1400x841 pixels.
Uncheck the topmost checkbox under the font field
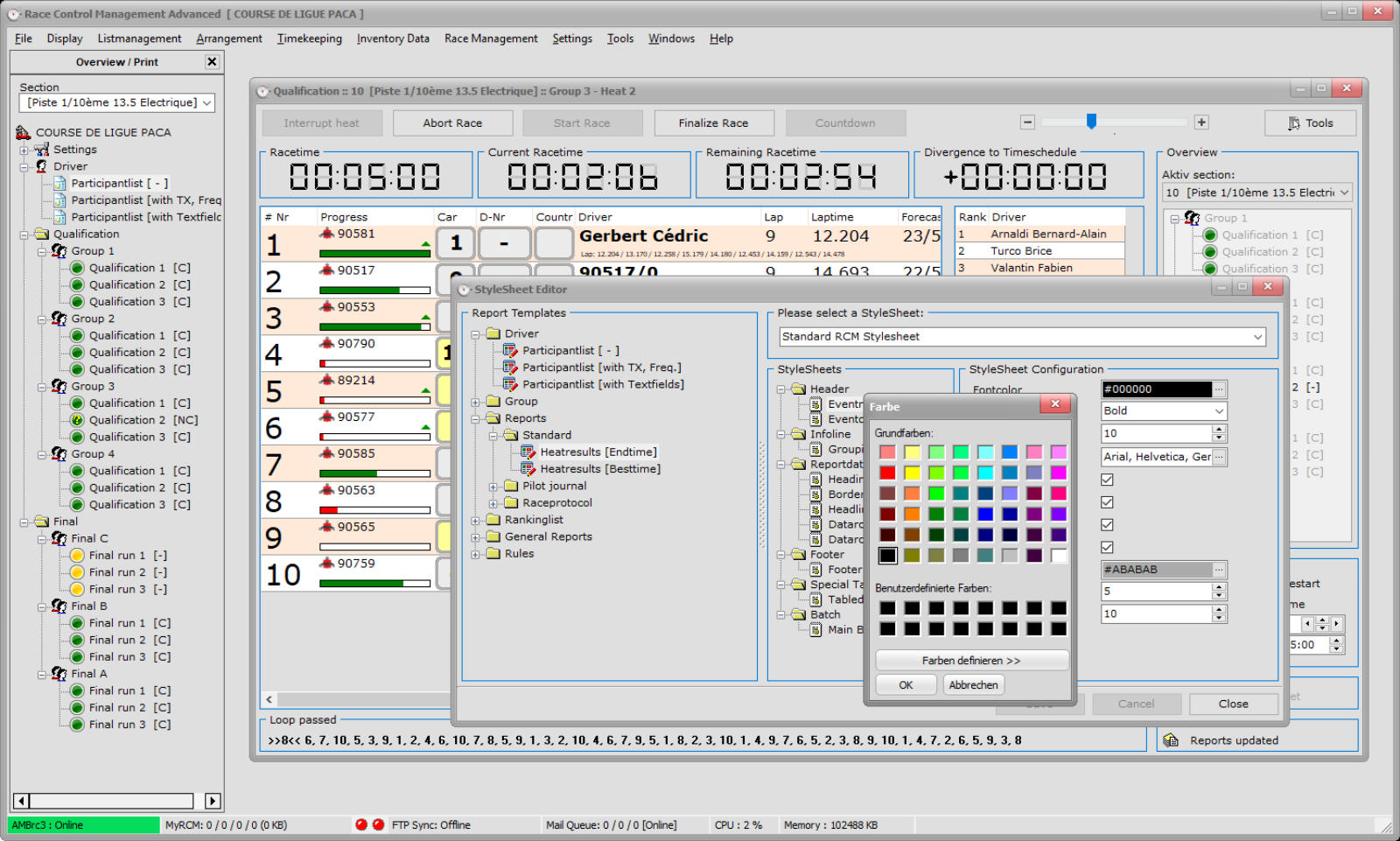(x=1107, y=479)
